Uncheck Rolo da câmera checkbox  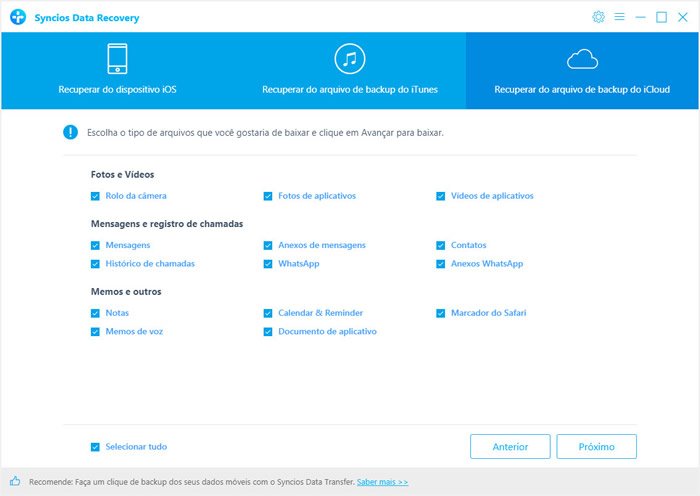[95, 196]
